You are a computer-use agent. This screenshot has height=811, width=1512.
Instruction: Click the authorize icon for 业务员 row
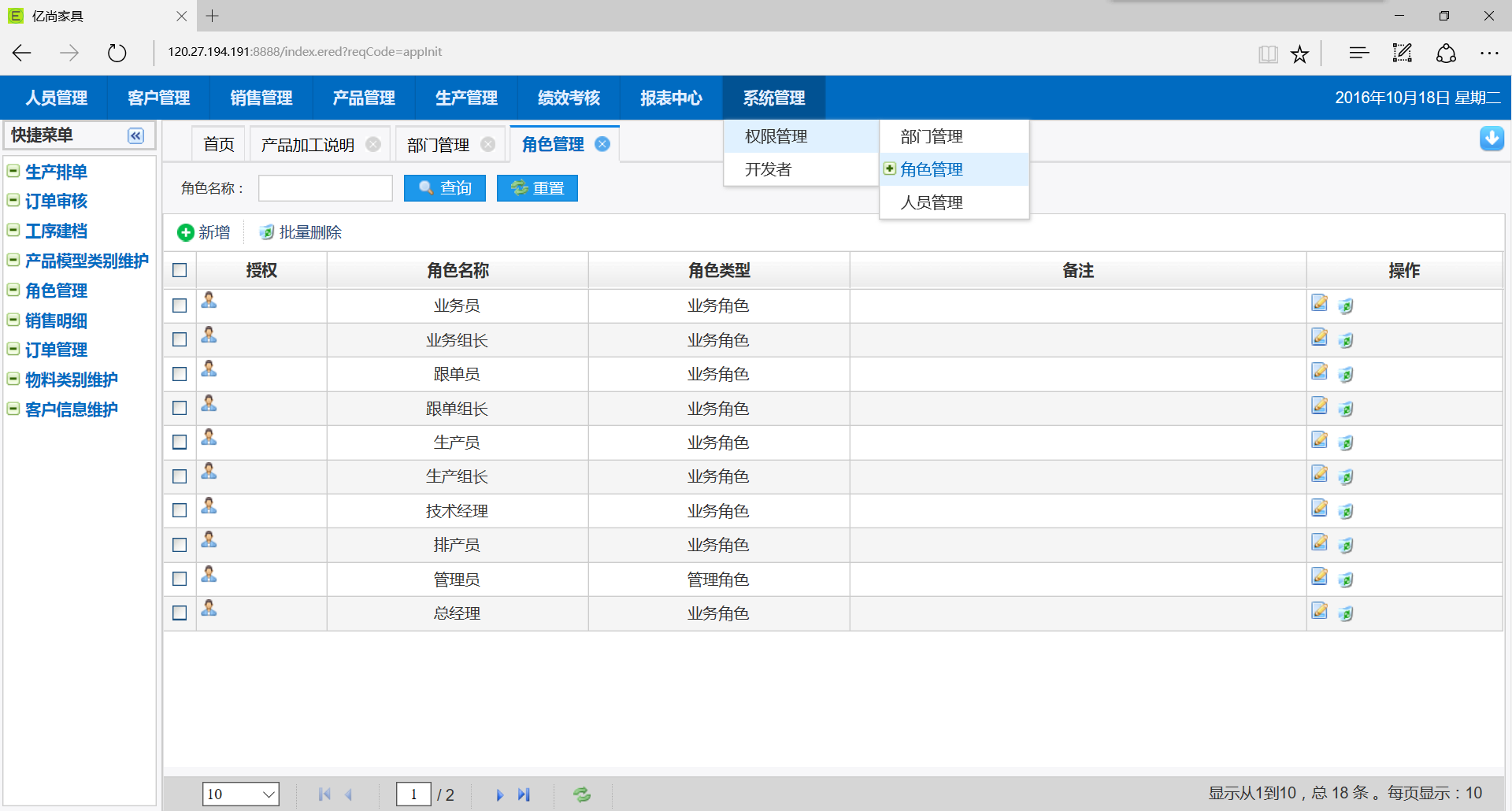[209, 301]
